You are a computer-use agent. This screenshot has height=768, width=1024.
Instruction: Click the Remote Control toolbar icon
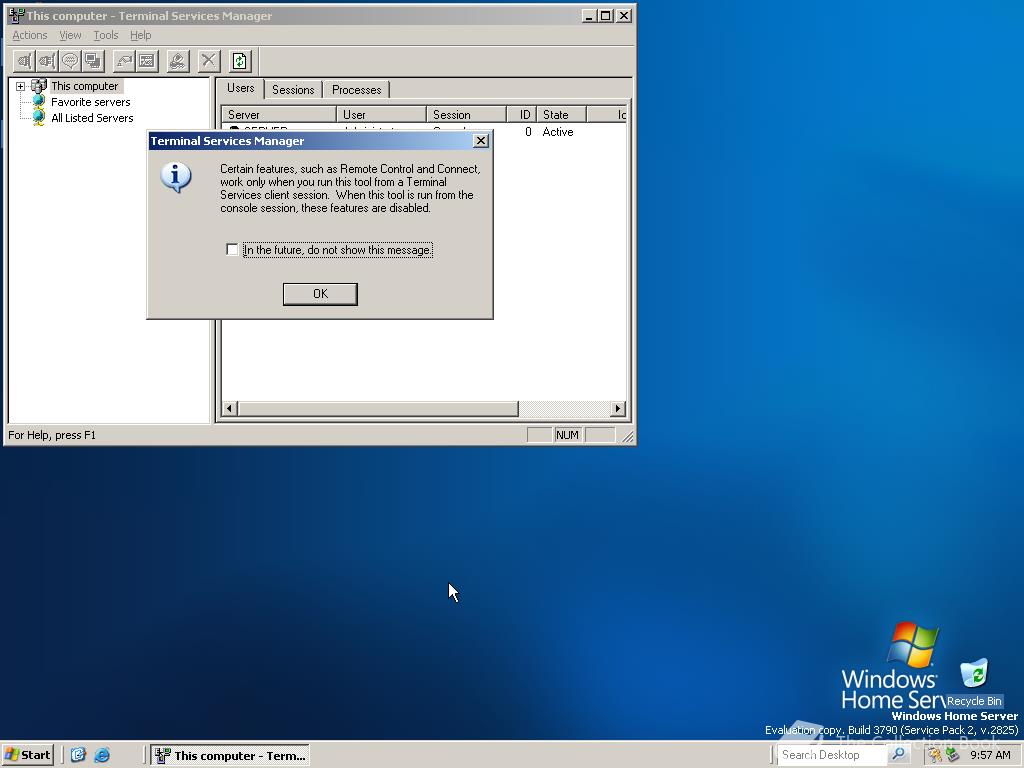click(x=93, y=61)
